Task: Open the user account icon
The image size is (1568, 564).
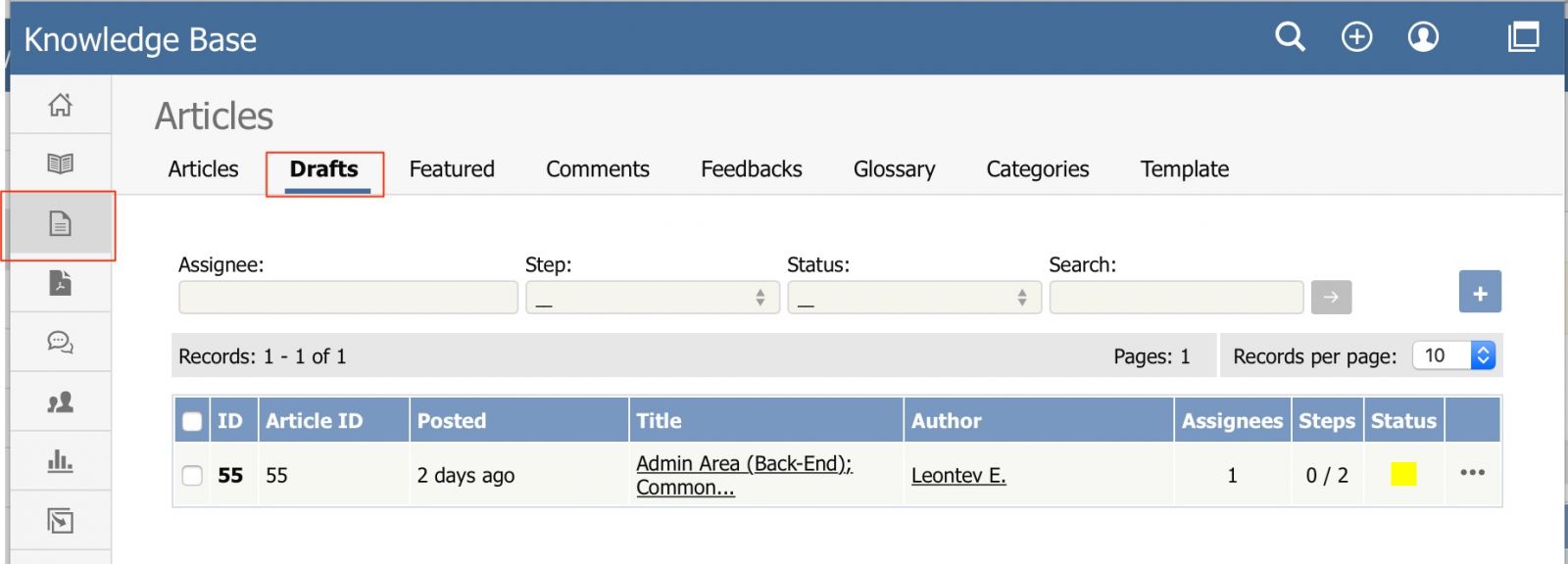Action: click(1423, 37)
